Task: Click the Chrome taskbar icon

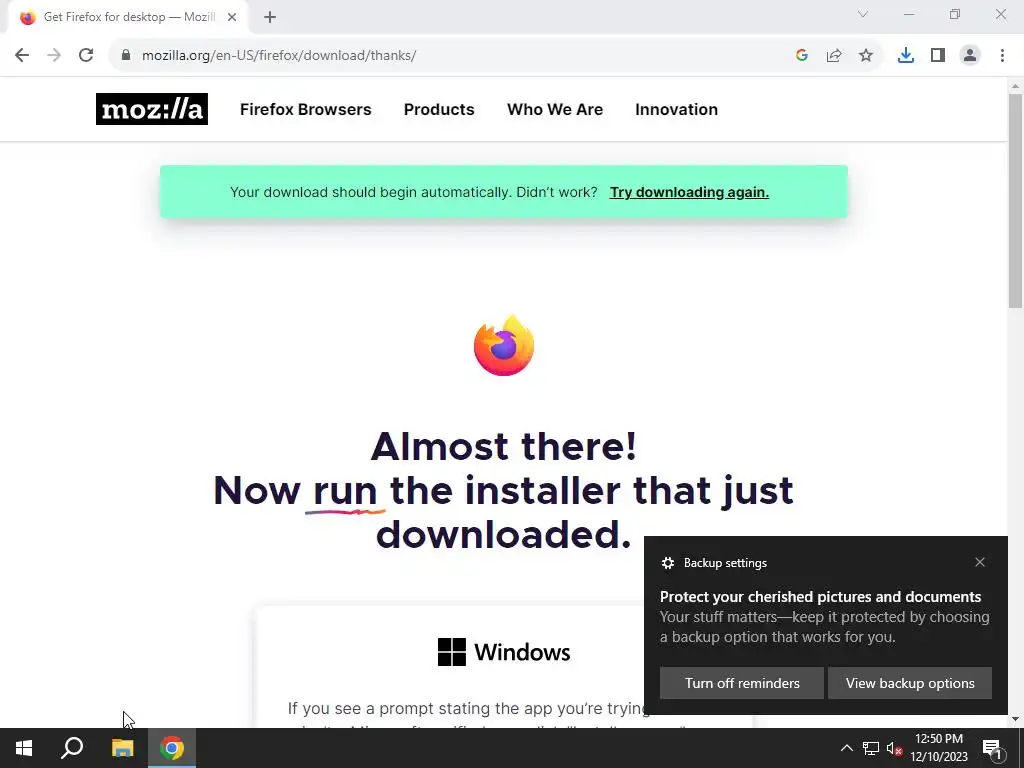Action: (x=172, y=748)
